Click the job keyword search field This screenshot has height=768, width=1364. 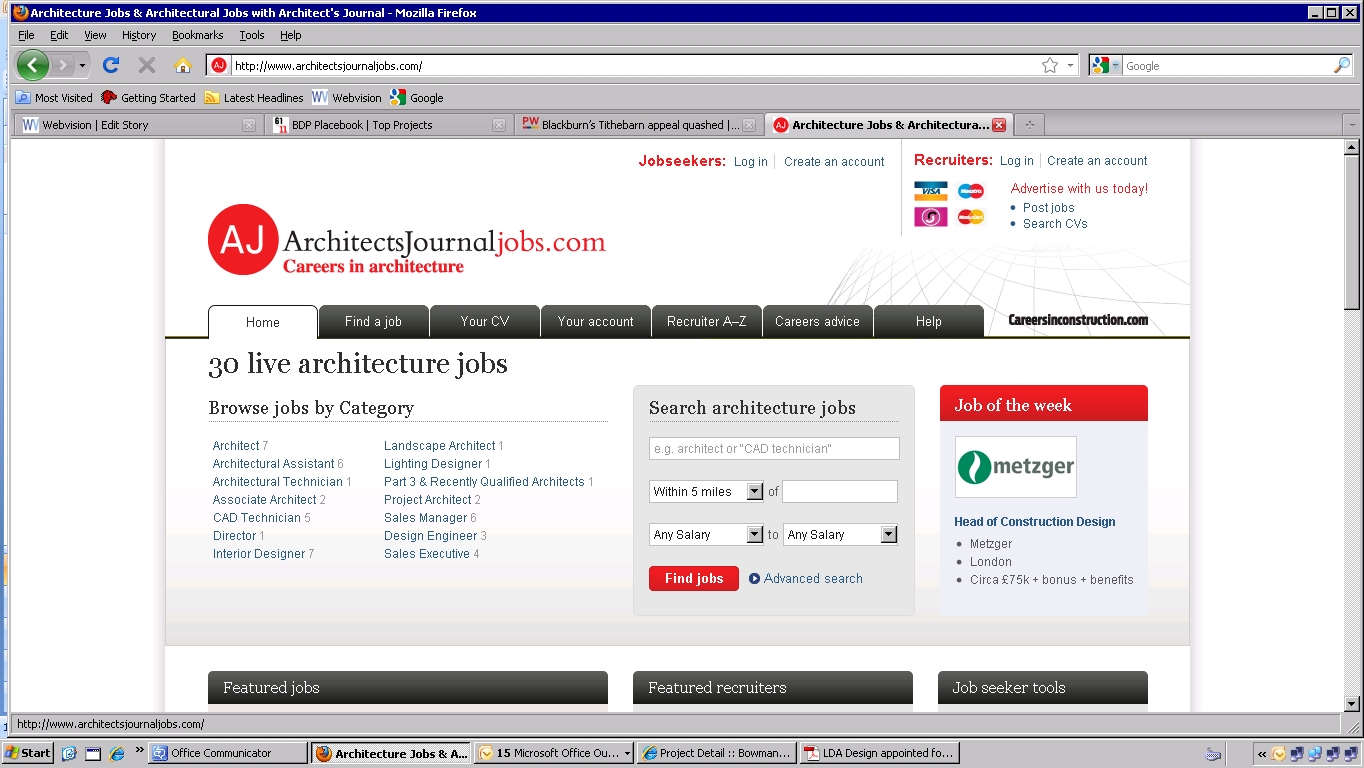[774, 448]
